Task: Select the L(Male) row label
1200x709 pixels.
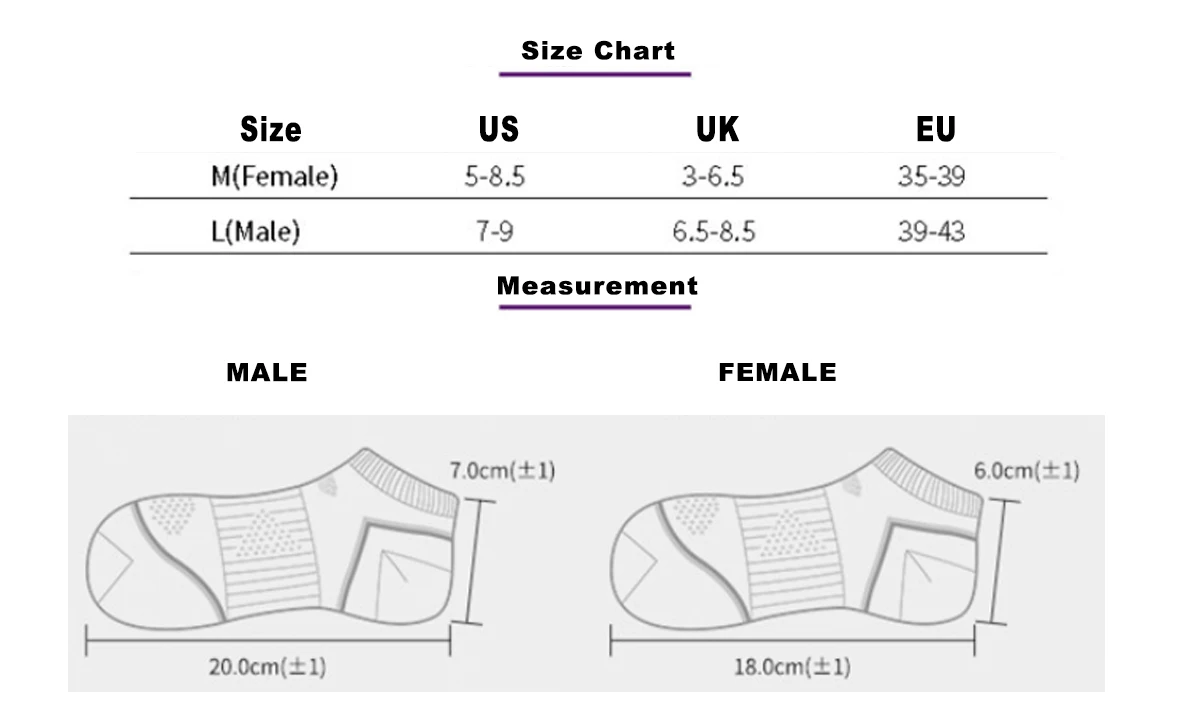Action: pyautogui.click(x=256, y=233)
